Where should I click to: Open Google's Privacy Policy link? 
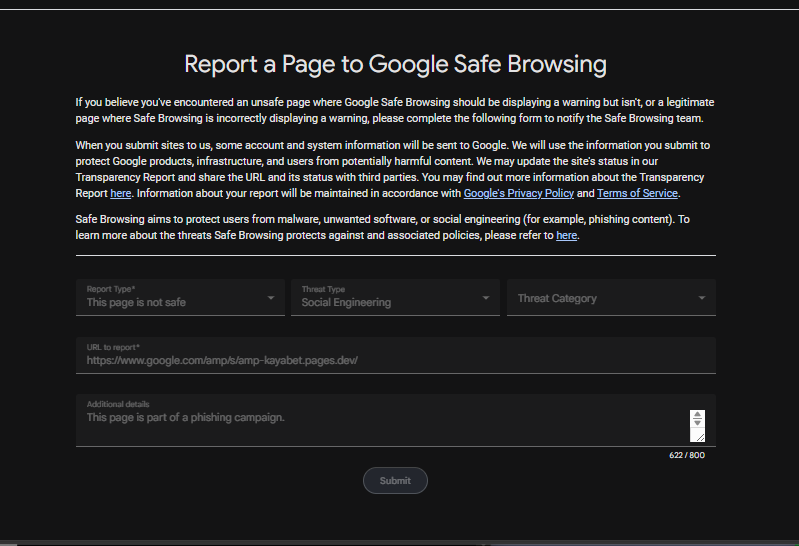(519, 194)
